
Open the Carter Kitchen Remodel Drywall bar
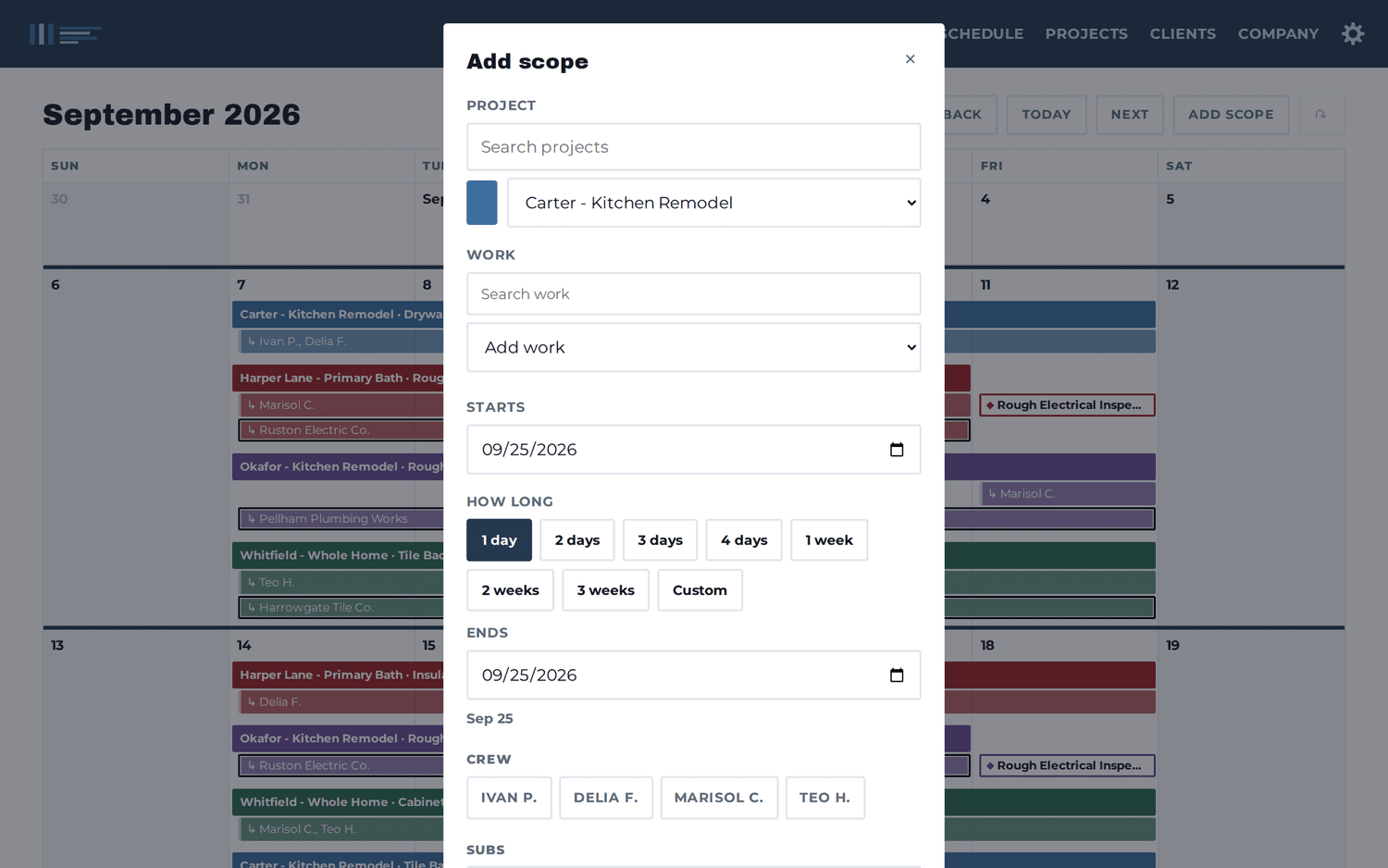[338, 315]
